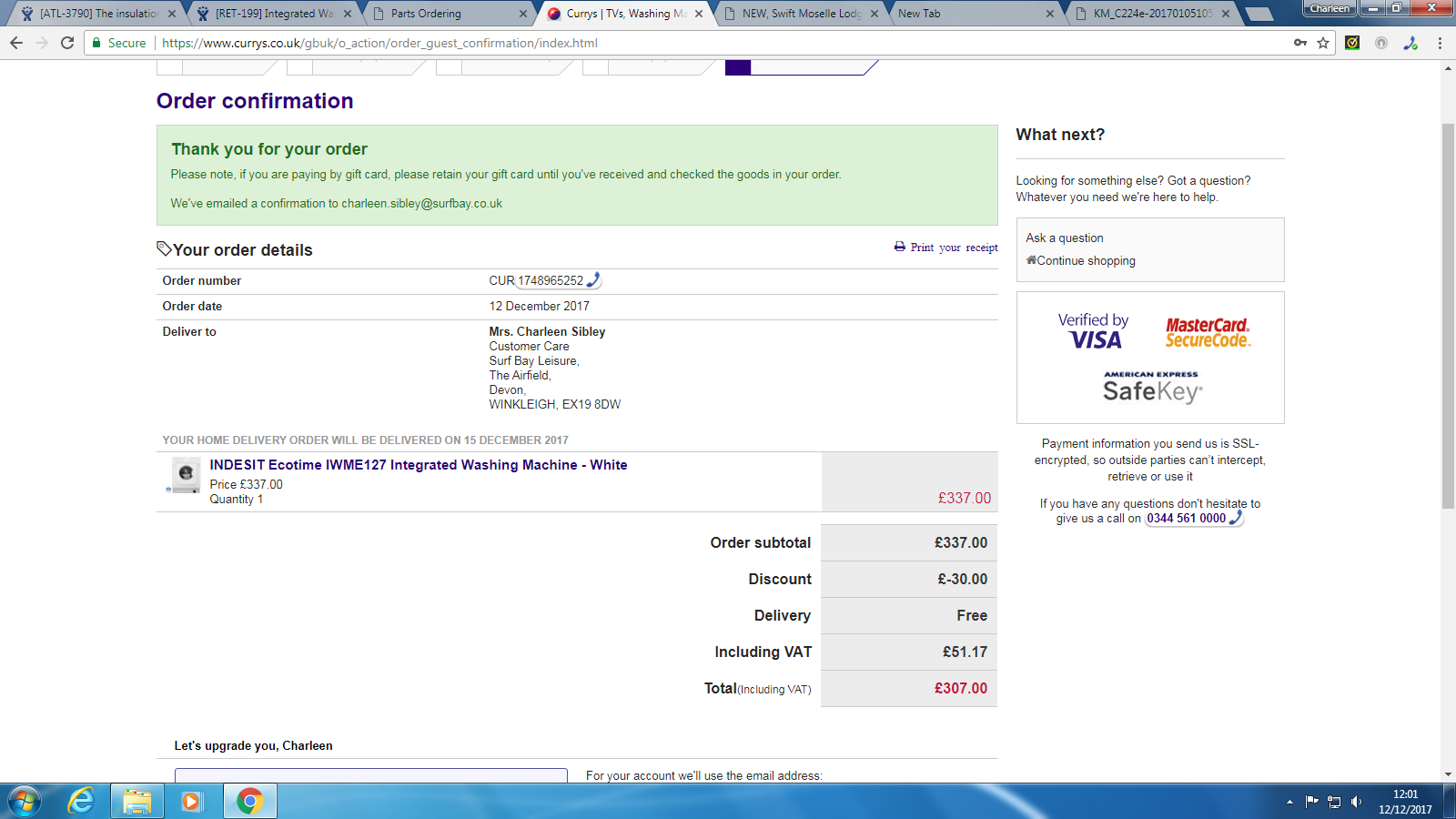Click the Verified by VISA logo
The width and height of the screenshot is (1456, 819).
pyautogui.click(x=1094, y=331)
